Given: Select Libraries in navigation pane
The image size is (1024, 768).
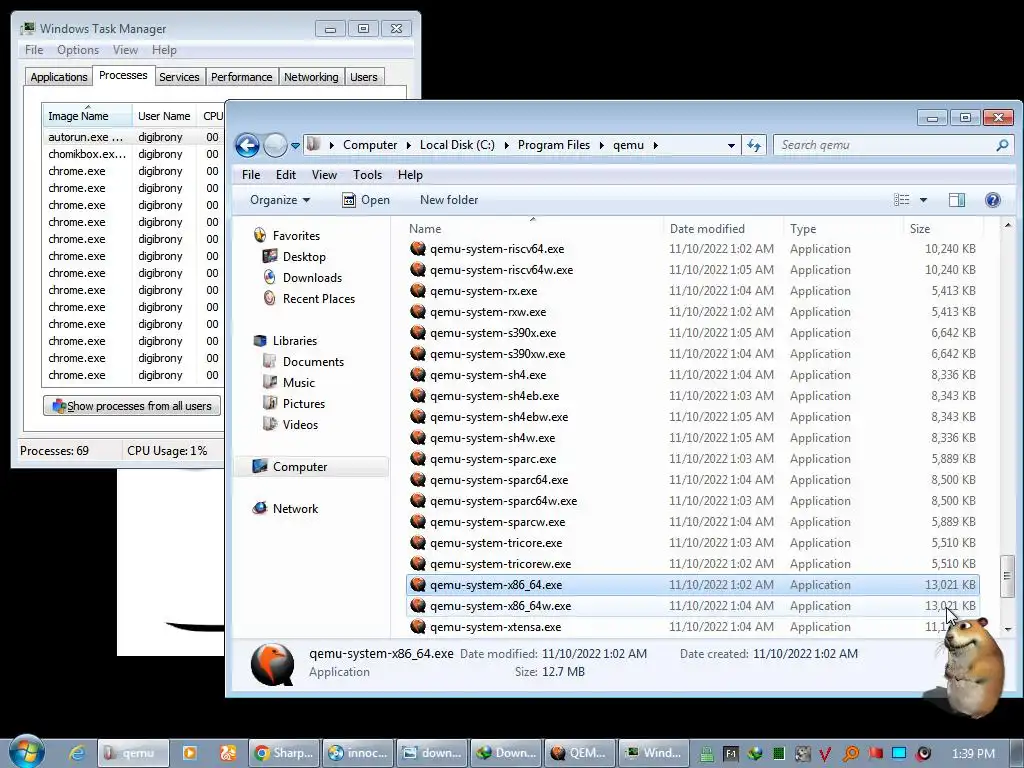Looking at the screenshot, I should coord(295,341).
